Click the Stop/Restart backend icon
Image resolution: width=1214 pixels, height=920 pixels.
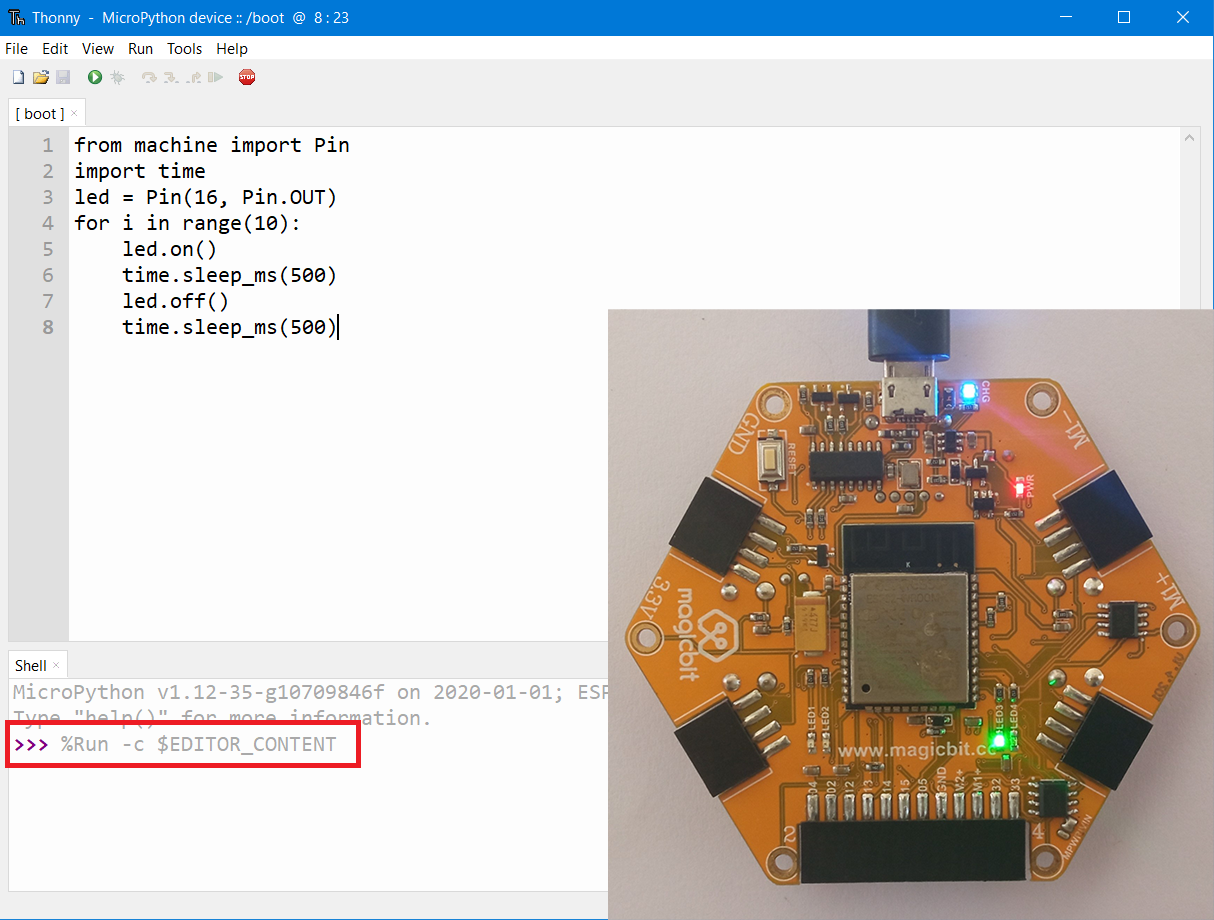pyautogui.click(x=247, y=77)
